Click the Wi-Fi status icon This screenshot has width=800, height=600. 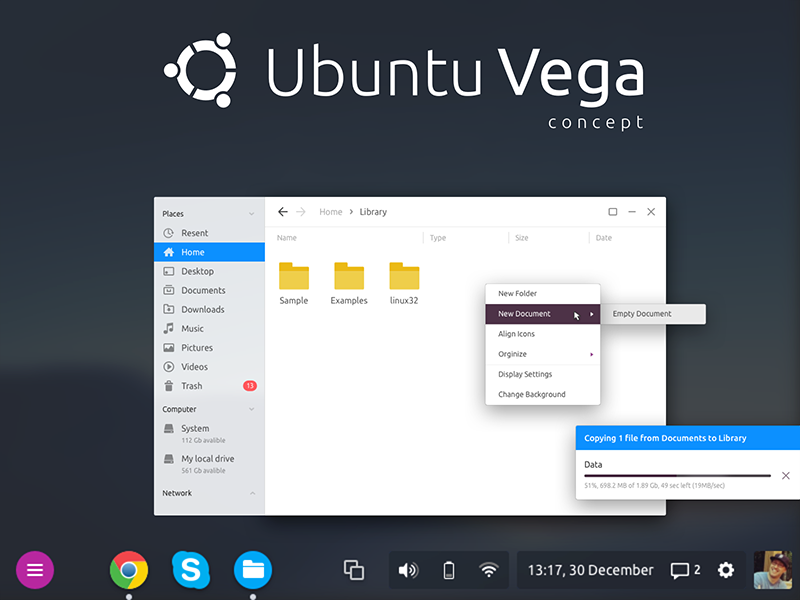pyautogui.click(x=488, y=569)
